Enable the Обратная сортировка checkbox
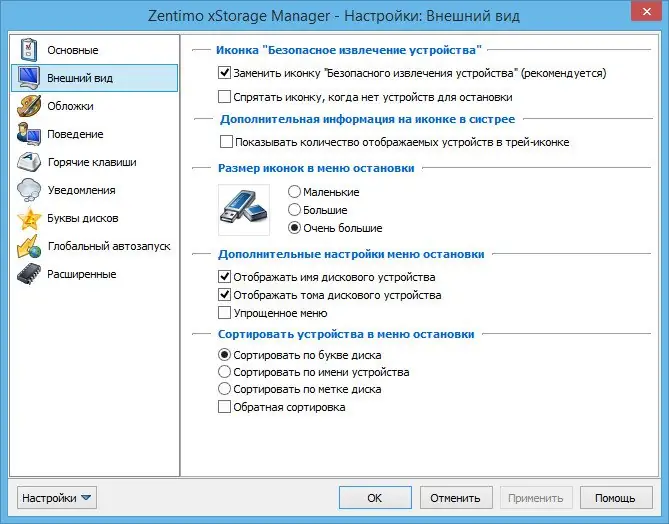 point(224,407)
